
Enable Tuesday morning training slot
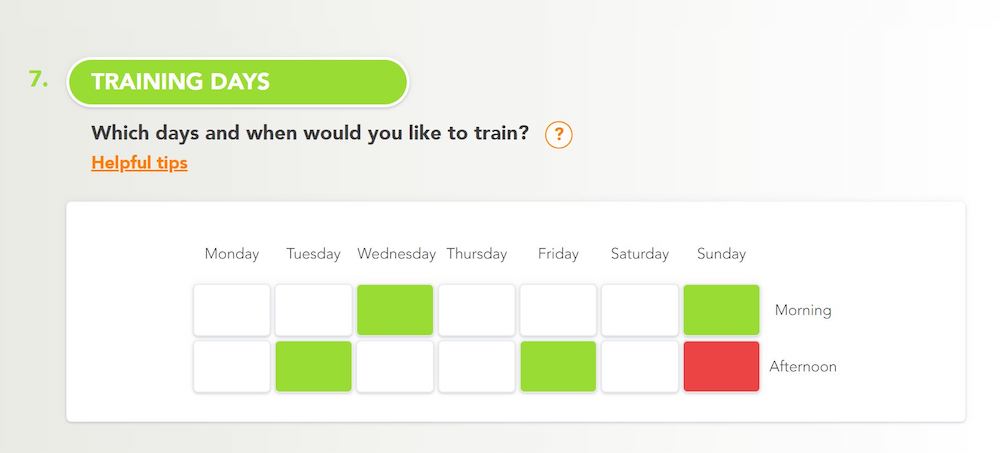[x=313, y=310]
